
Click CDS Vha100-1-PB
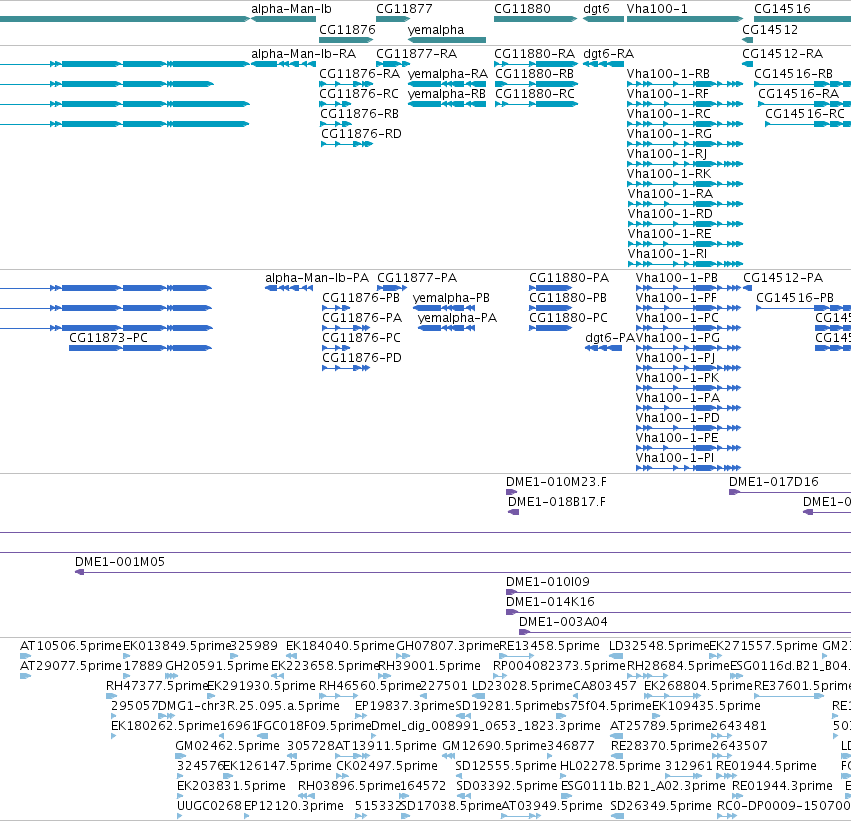pyautogui.click(x=676, y=278)
